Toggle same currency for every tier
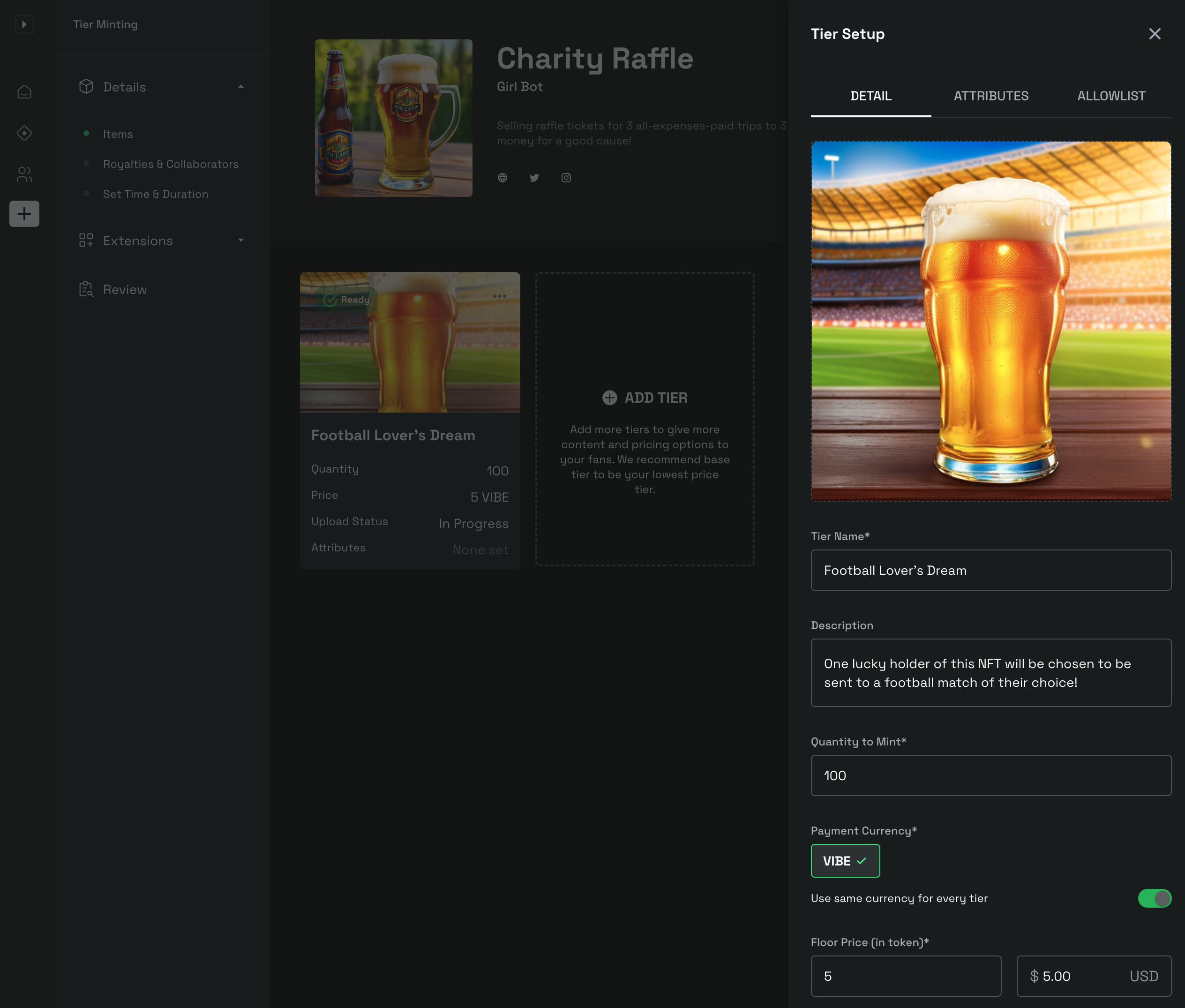This screenshot has height=1008, width=1185. click(1154, 898)
